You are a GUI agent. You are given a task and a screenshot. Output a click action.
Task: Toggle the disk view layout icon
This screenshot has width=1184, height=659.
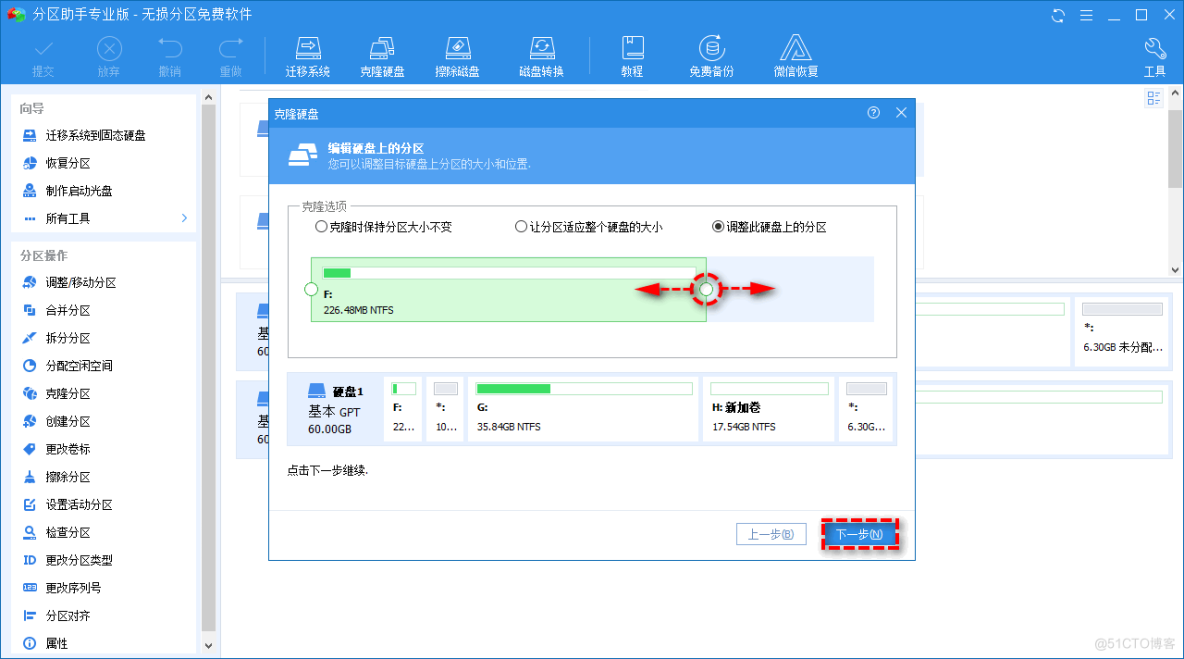(x=1153, y=98)
